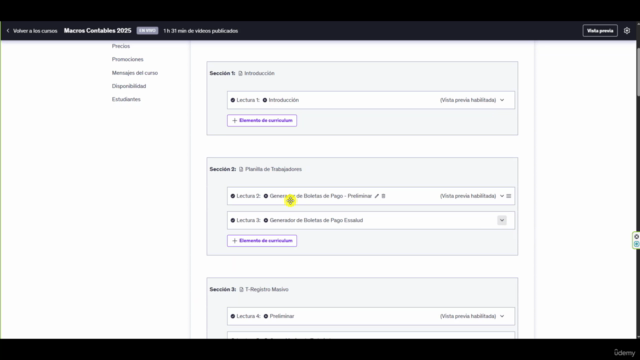Click the back arrow beside Volver a los cursos
The image size is (640, 360).
pyautogui.click(x=8, y=31)
